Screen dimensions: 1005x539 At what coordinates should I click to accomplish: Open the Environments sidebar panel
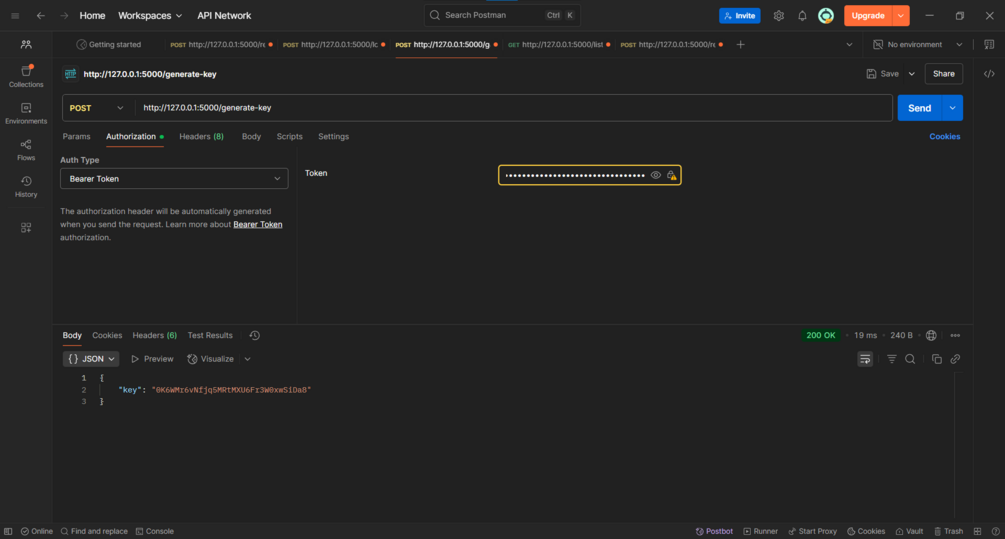point(26,113)
